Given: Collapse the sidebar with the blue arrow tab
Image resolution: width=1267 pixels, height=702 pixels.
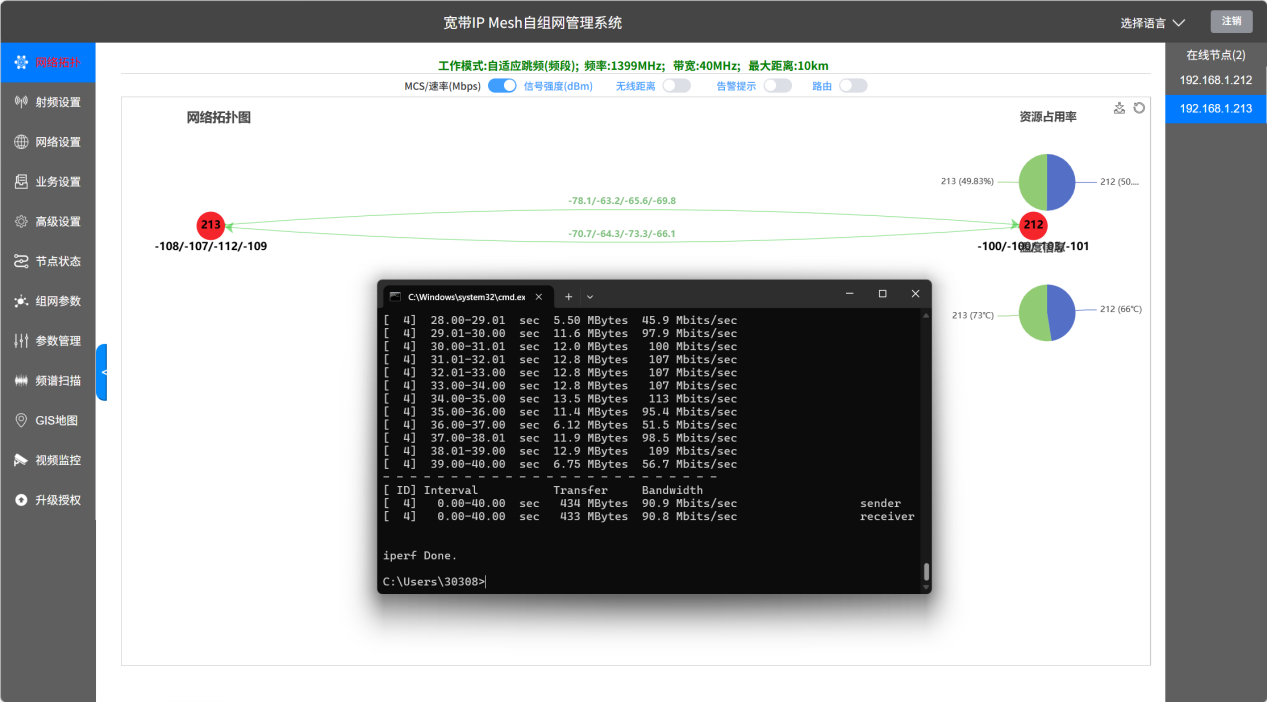Looking at the screenshot, I should pos(102,372).
